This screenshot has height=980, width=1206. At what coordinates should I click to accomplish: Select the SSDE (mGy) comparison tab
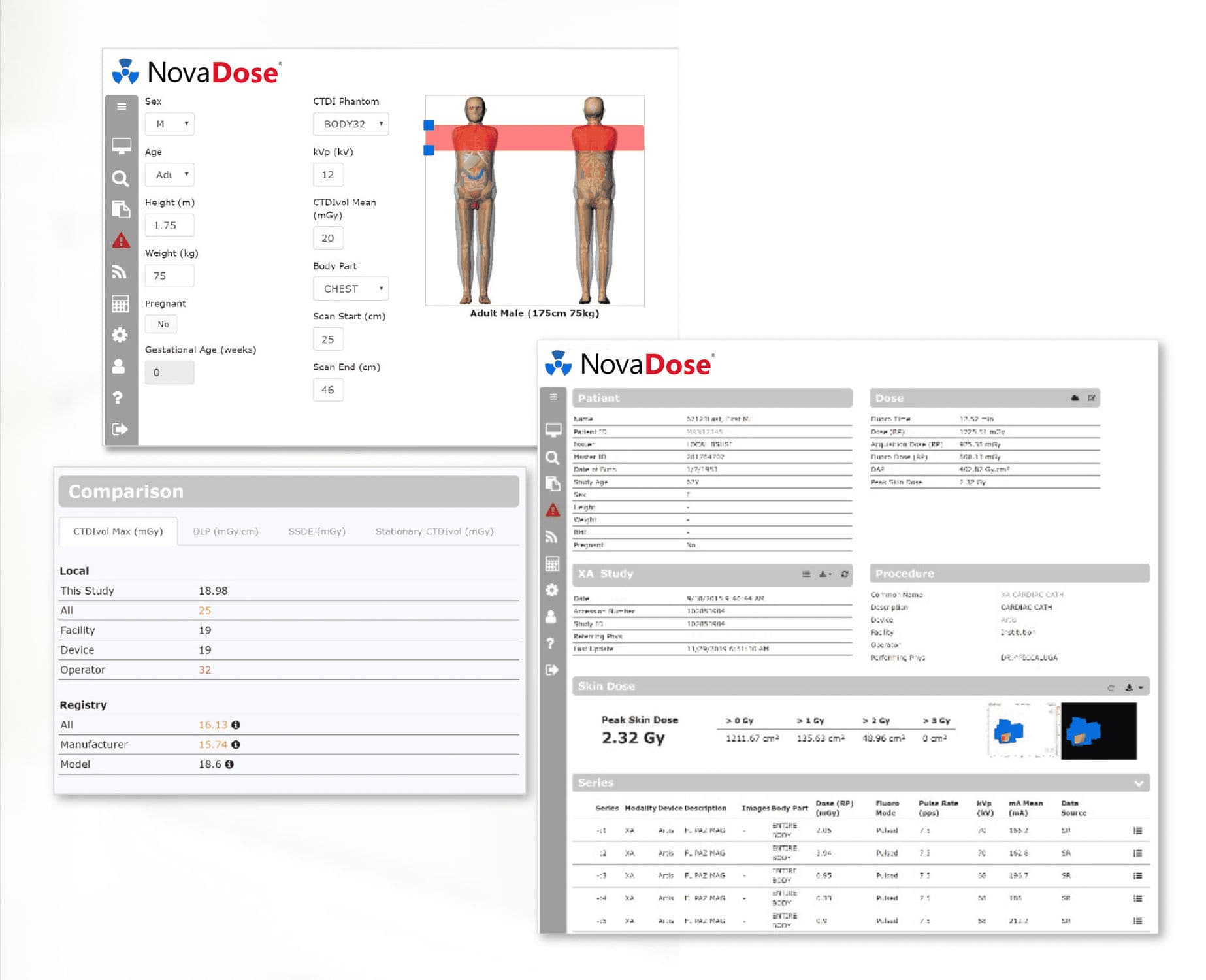[x=317, y=531]
